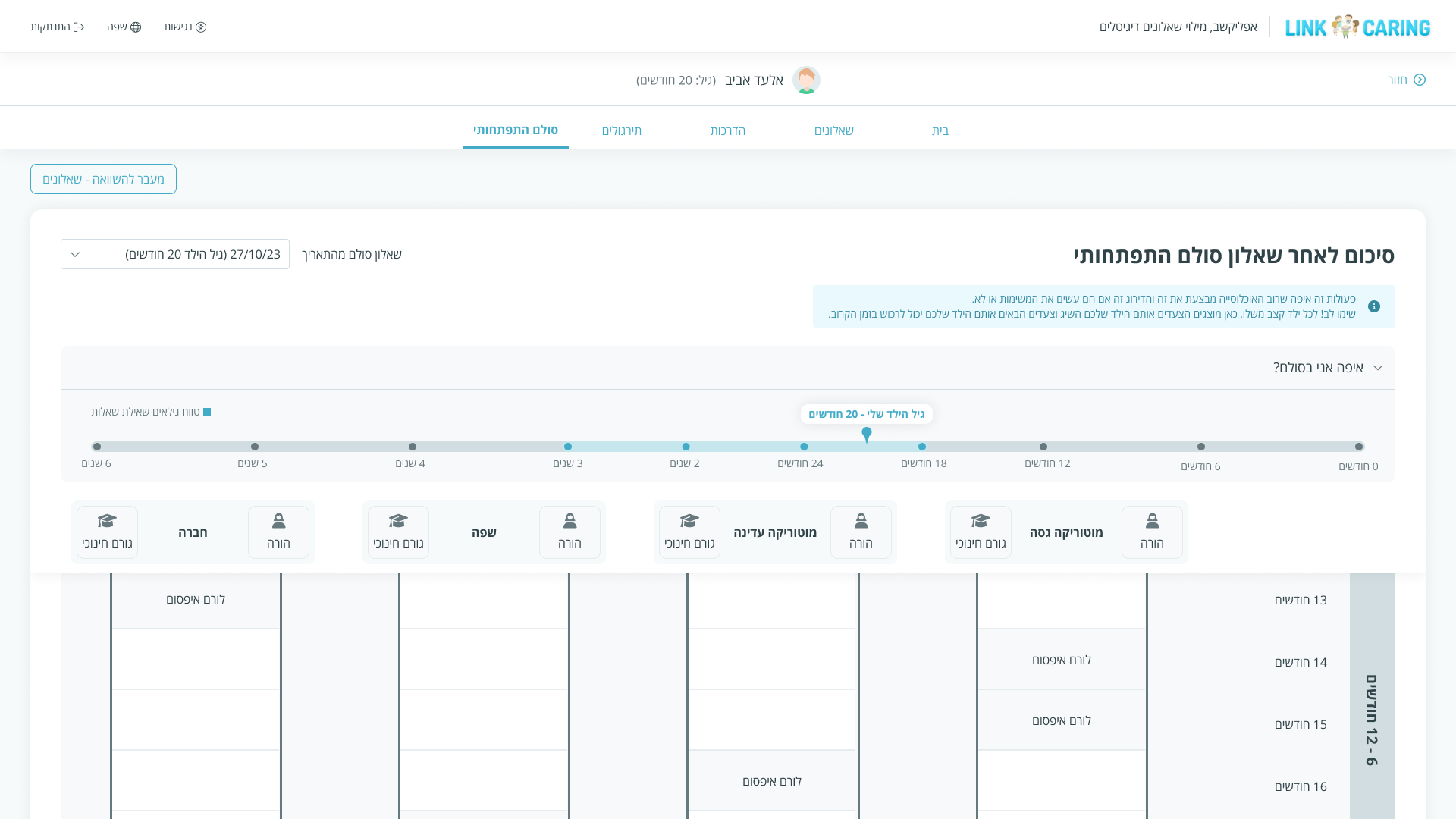Toggle גורם חינוכי under שפה
1456x819 pixels.
(398, 532)
